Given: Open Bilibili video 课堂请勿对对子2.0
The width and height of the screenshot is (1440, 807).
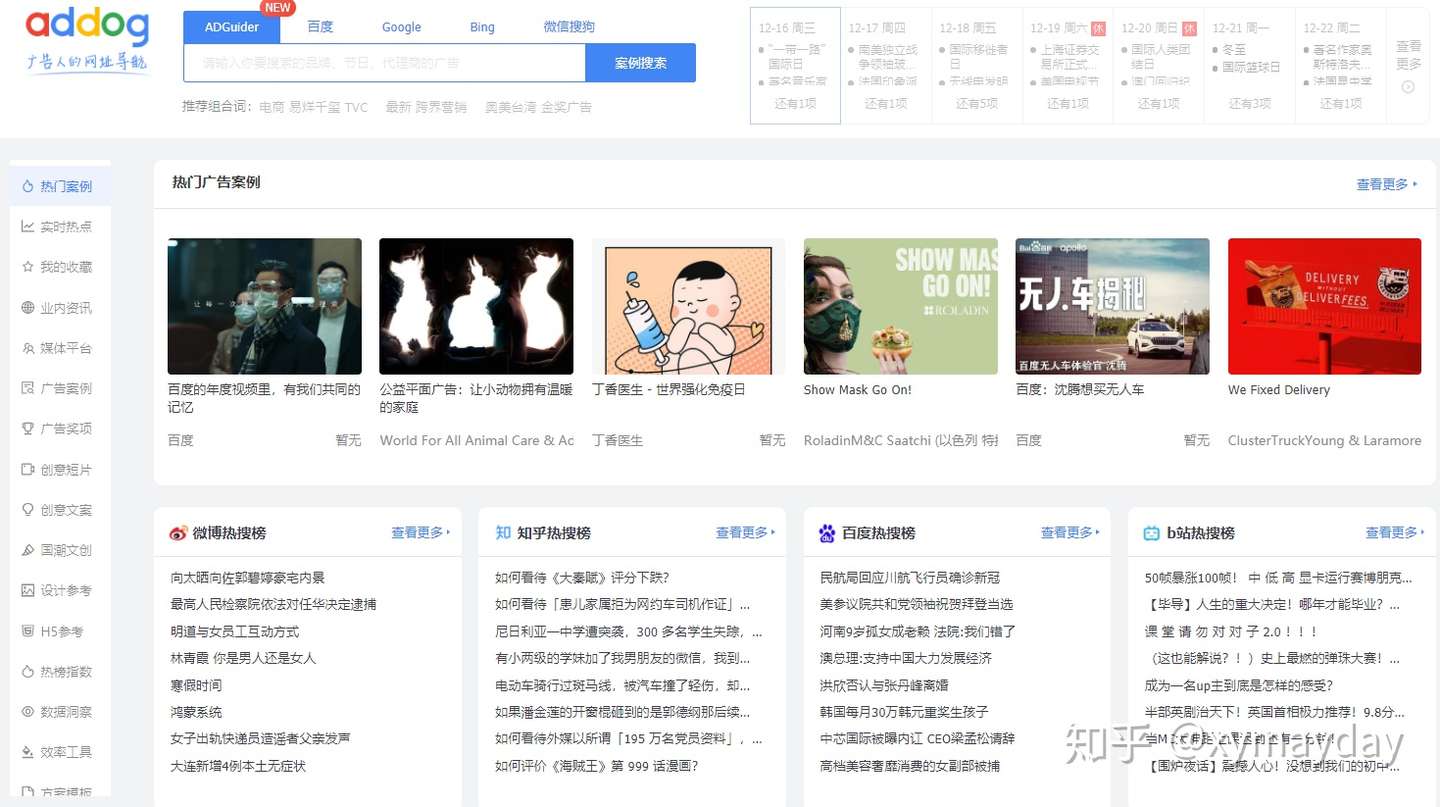Looking at the screenshot, I should point(1232,632).
